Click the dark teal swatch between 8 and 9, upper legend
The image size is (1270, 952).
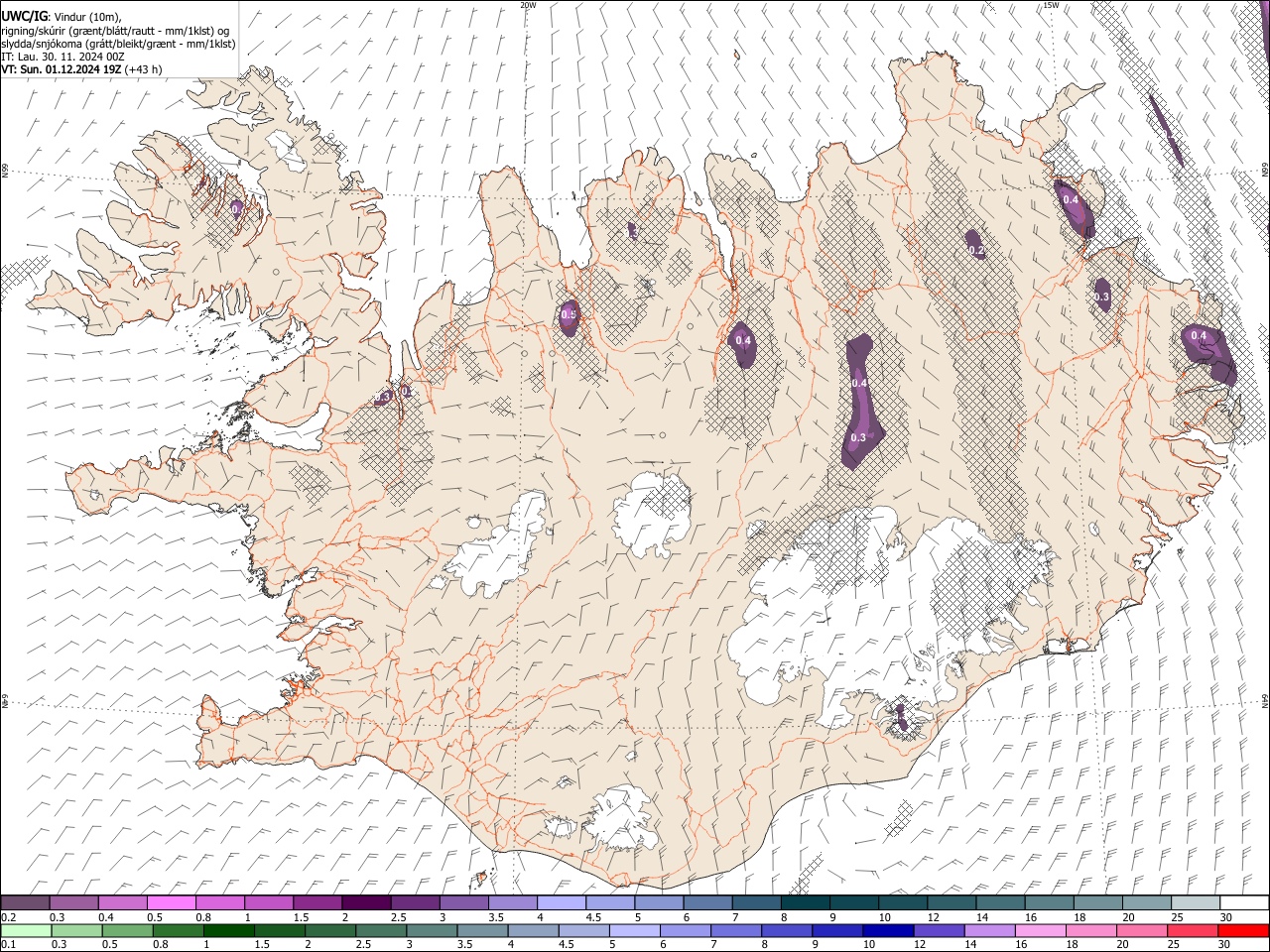805,903
